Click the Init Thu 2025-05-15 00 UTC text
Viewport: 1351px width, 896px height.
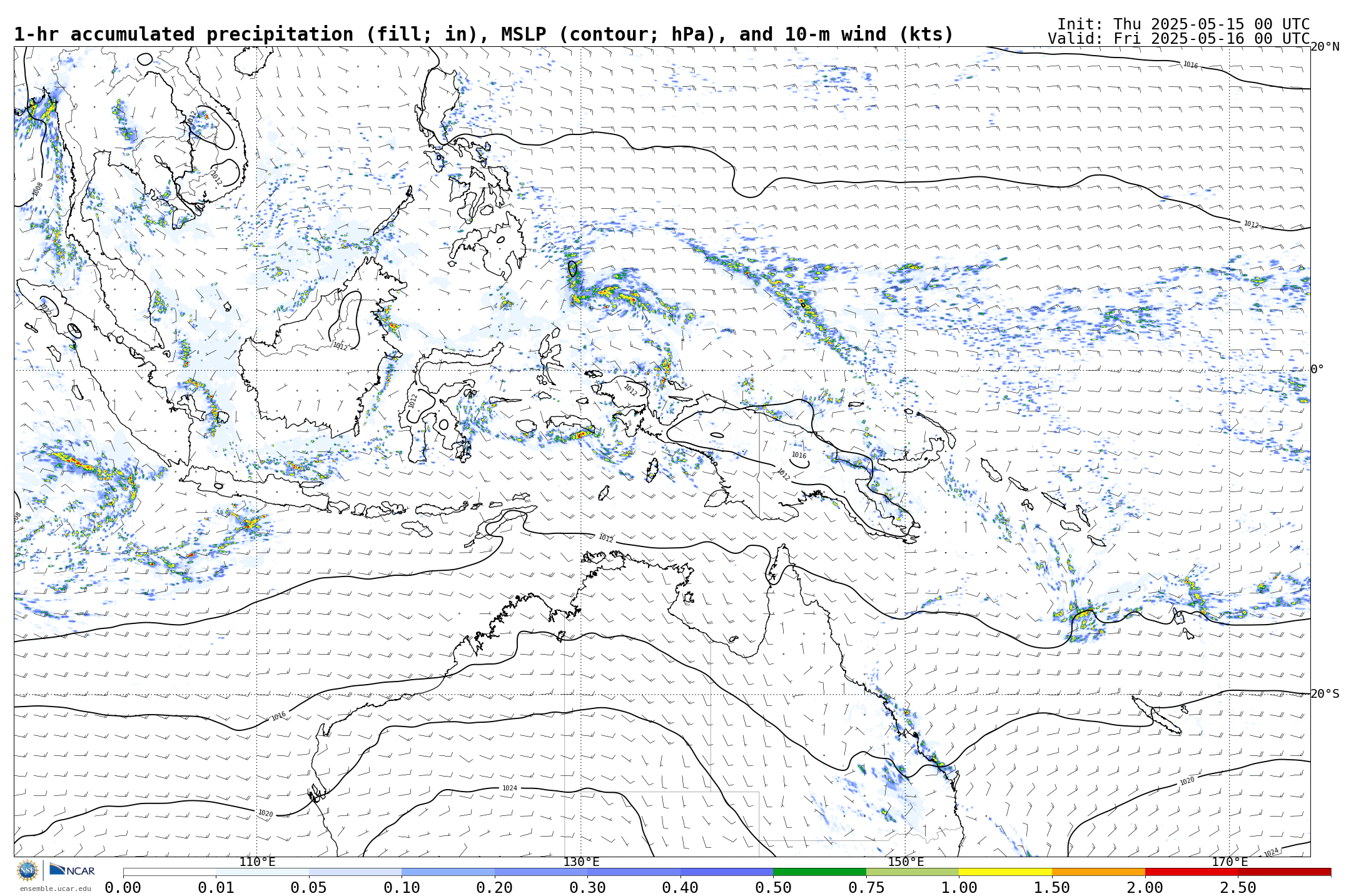(1183, 24)
